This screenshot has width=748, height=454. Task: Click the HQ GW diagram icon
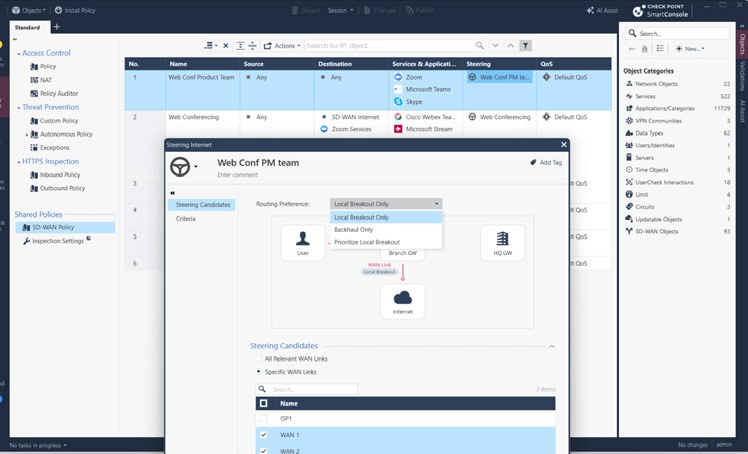coord(502,243)
